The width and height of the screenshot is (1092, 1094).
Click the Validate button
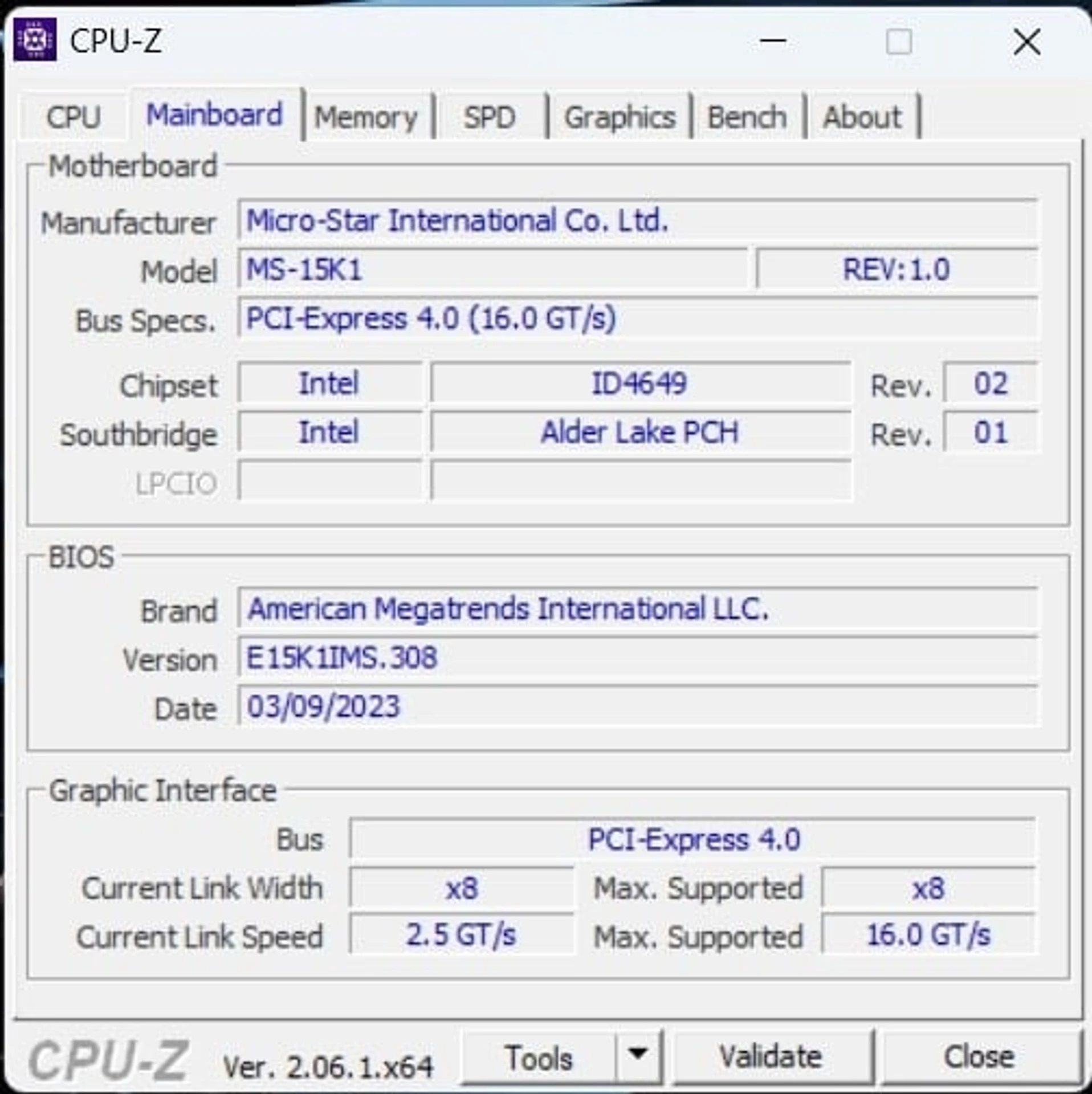click(x=771, y=1057)
